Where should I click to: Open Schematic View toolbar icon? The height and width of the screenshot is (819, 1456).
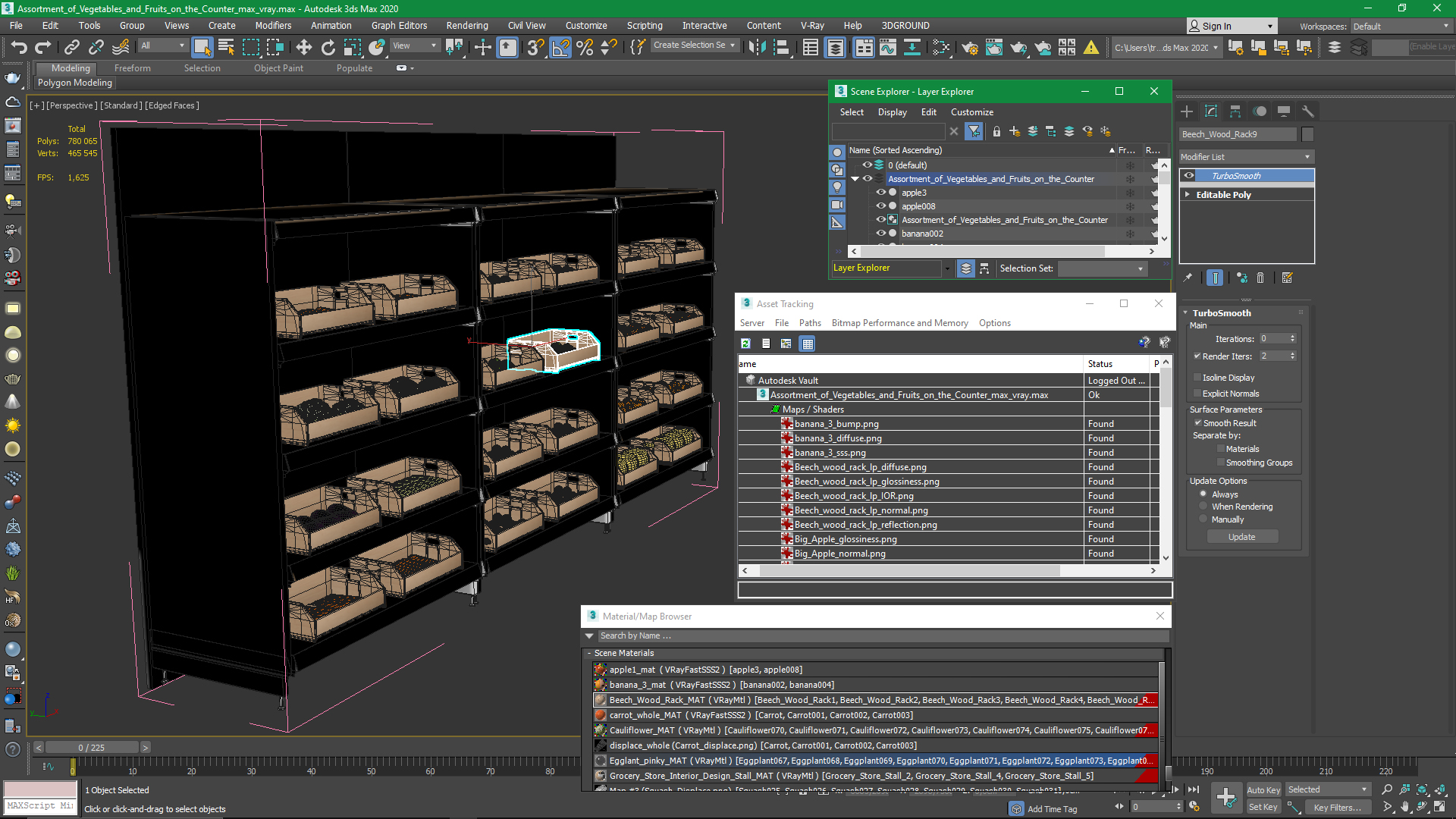(x=912, y=48)
